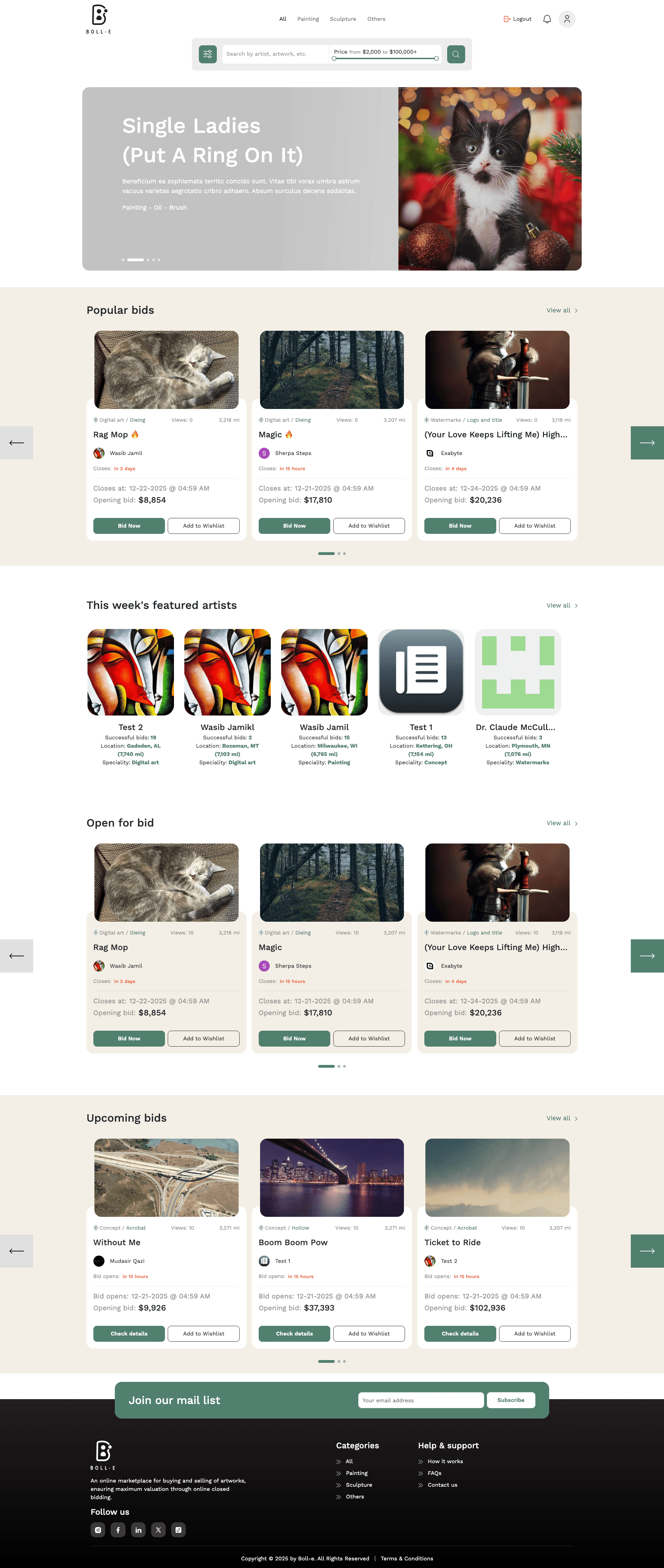Viewport: 664px width, 1568px height.
Task: Open the Facebook icon in footer
Action: pyautogui.click(x=118, y=1530)
